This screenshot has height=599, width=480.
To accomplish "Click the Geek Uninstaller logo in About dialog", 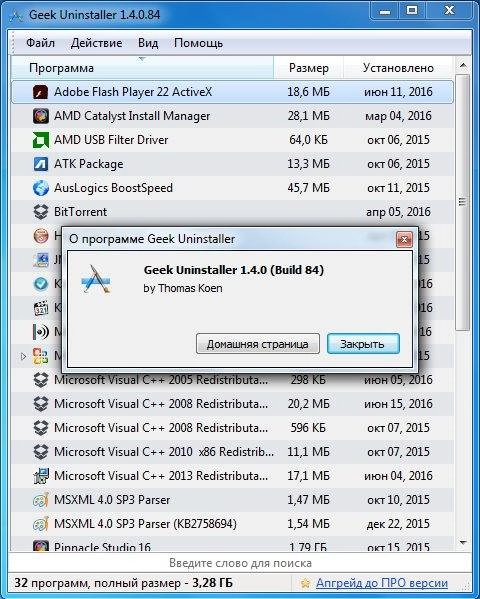I will pyautogui.click(x=96, y=280).
